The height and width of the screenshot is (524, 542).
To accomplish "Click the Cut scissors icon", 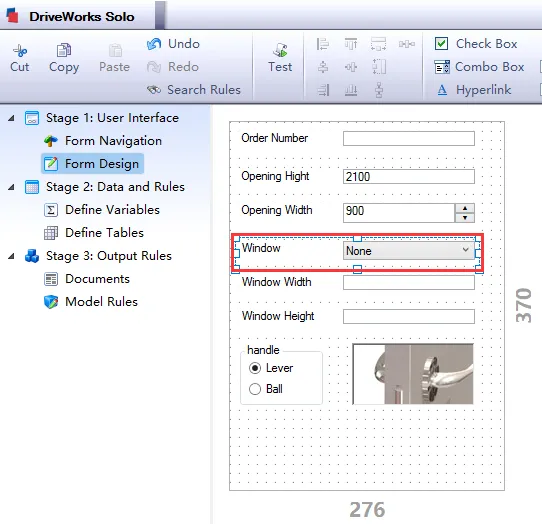I will pos(20,50).
